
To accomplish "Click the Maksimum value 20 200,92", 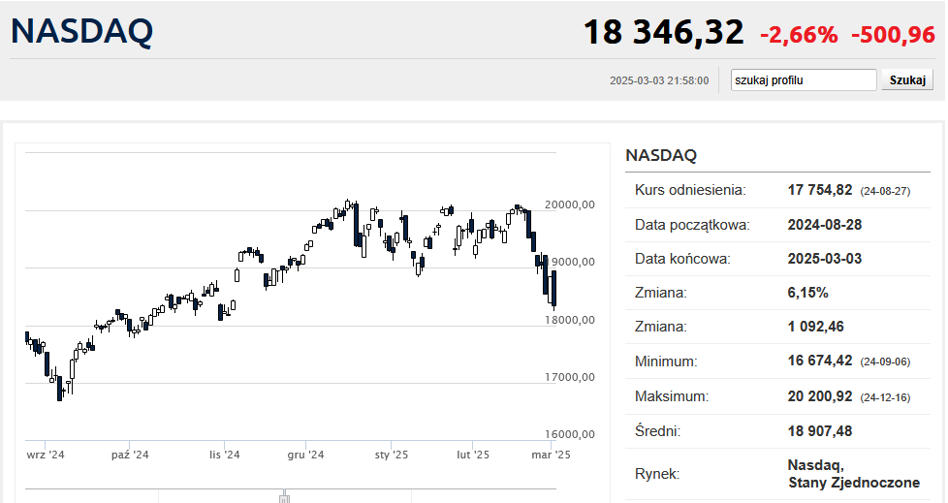I will (x=820, y=396).
